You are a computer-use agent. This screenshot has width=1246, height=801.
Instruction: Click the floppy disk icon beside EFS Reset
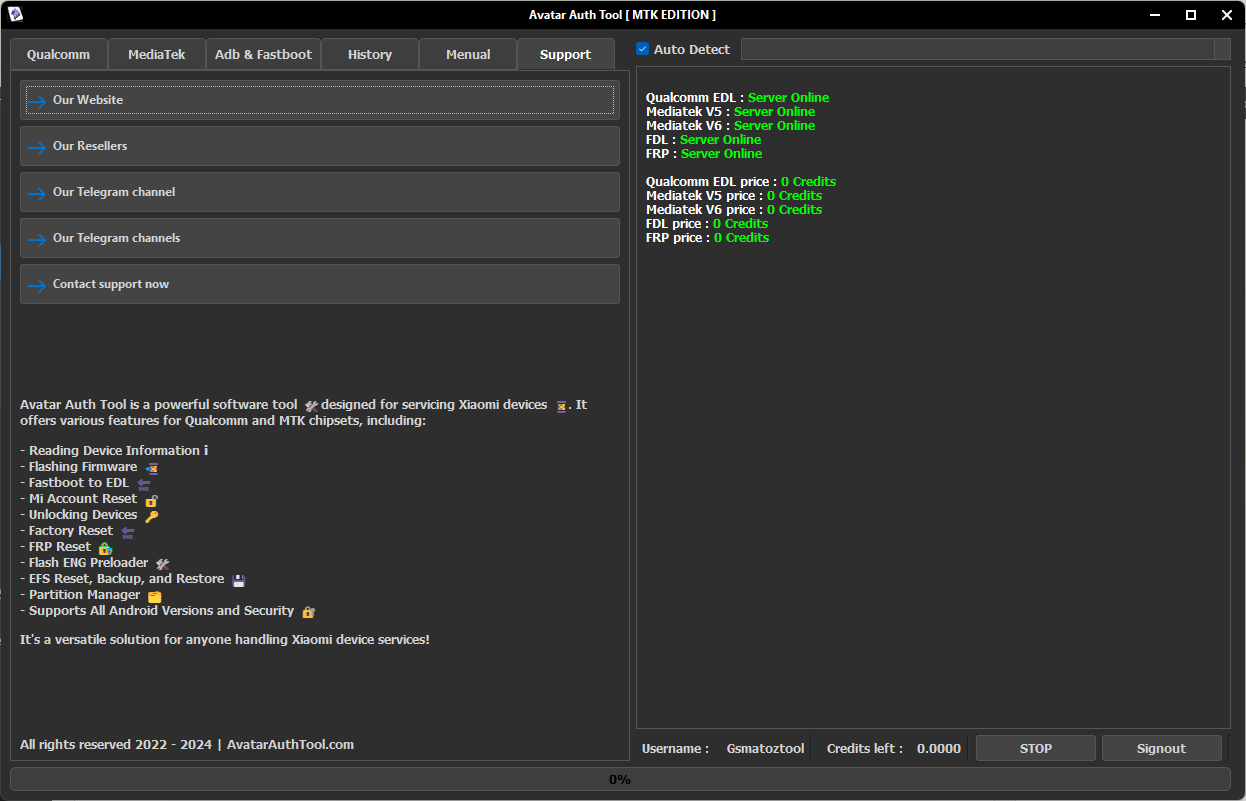coord(238,578)
